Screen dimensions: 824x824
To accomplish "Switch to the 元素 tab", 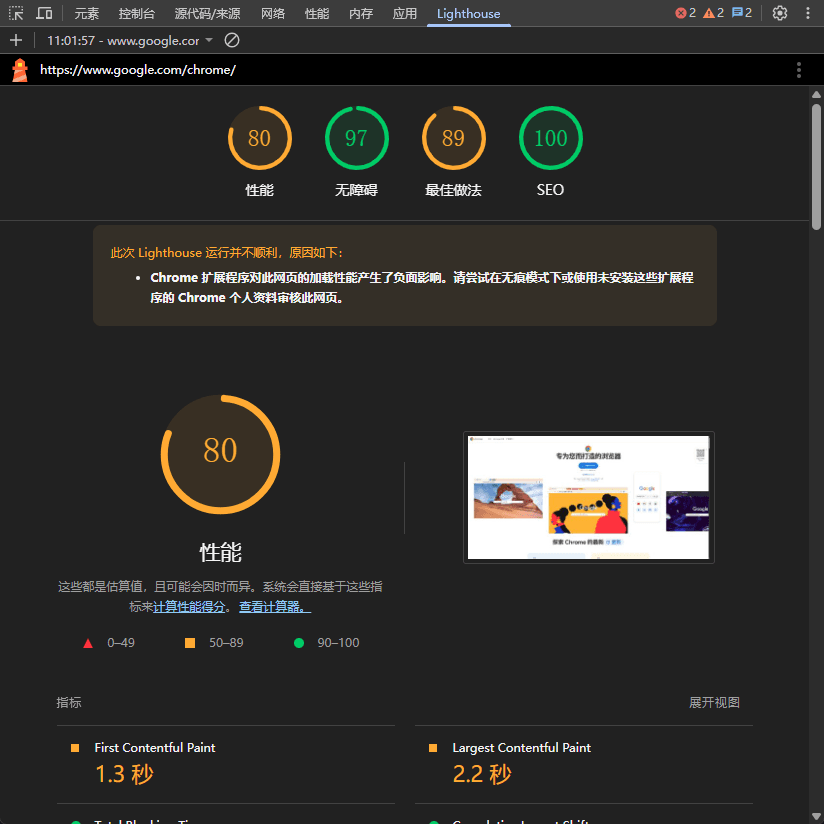I will [x=87, y=14].
